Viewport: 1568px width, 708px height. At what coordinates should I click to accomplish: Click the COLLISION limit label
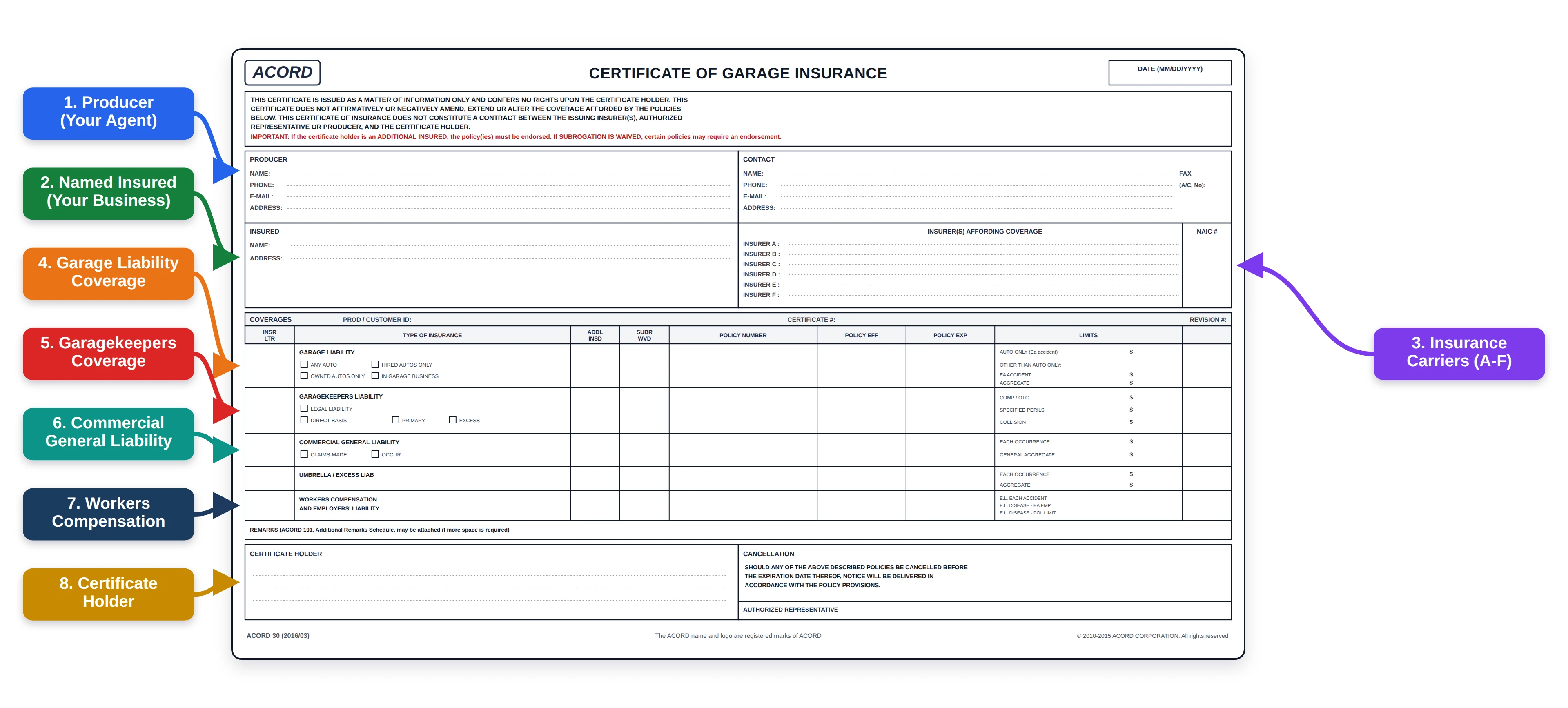coord(1012,422)
